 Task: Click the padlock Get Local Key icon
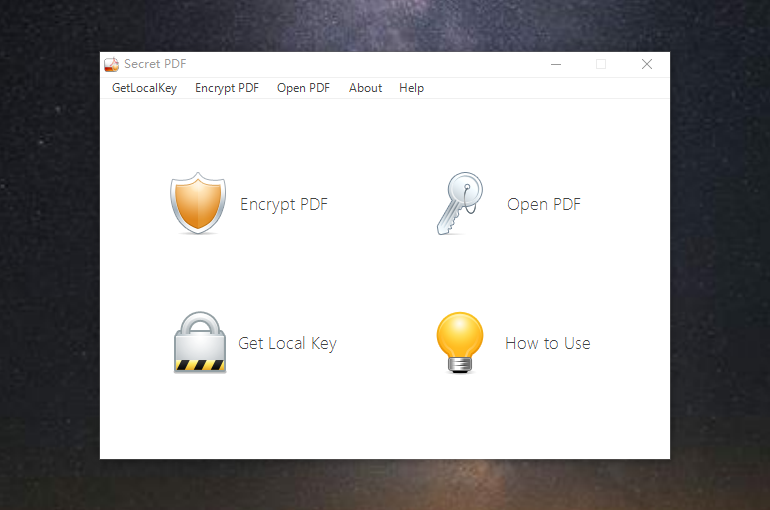pyautogui.click(x=200, y=342)
